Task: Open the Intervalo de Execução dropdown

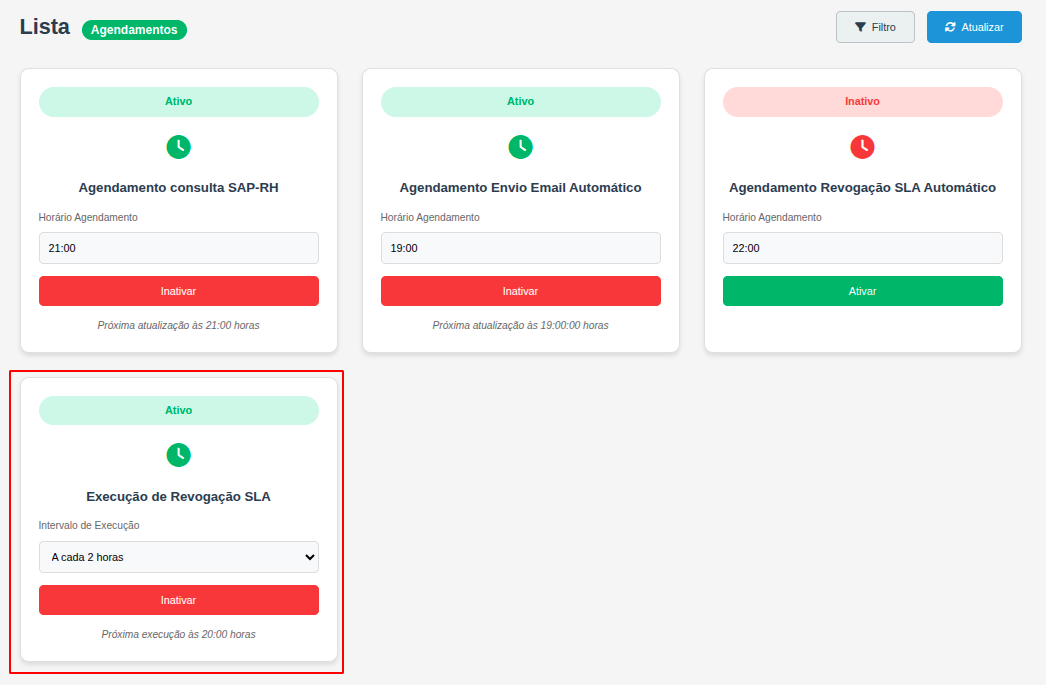Action: click(x=178, y=557)
